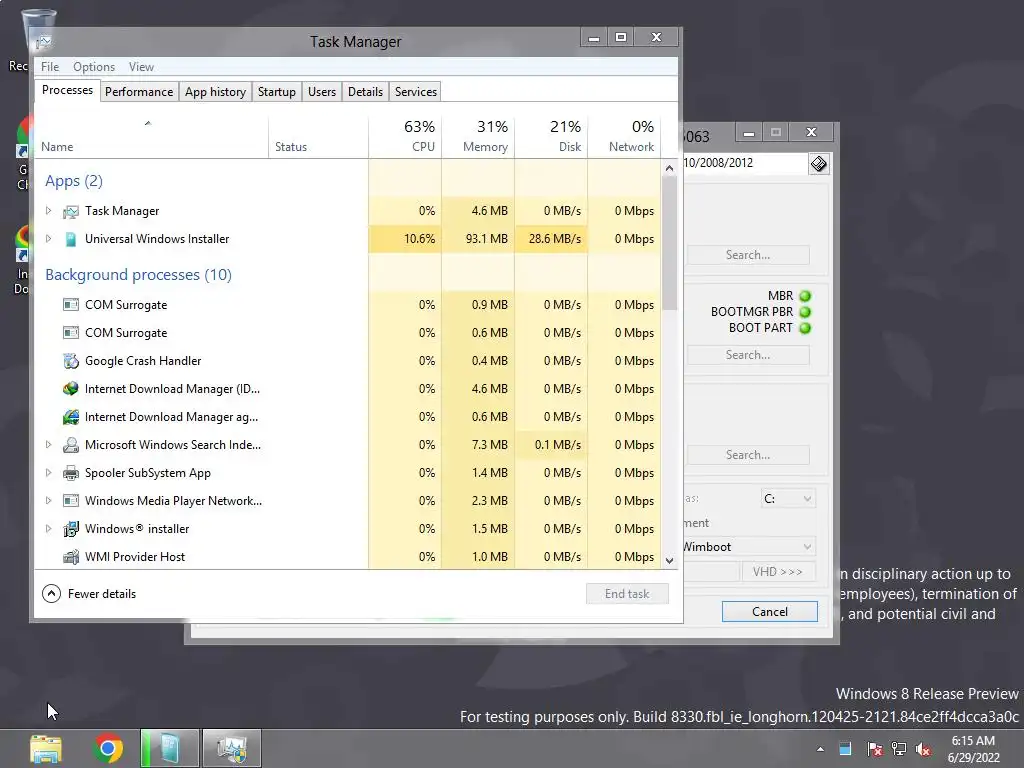Viewport: 1024px width, 768px height.
Task: Click the BOOT PART green status indicator
Action: (x=805, y=328)
